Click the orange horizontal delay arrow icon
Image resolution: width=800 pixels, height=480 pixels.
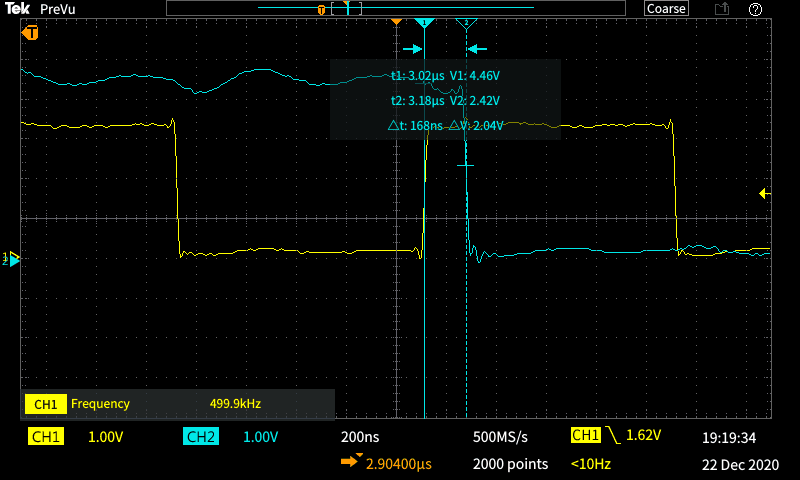(x=351, y=462)
